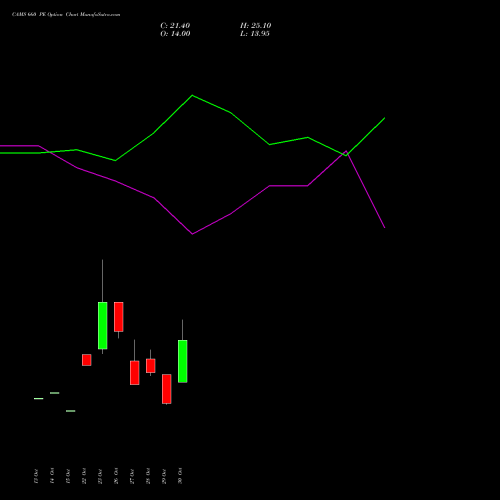Click the high price value H: 25.10
This screenshot has height=500, width=500.
click(255, 26)
